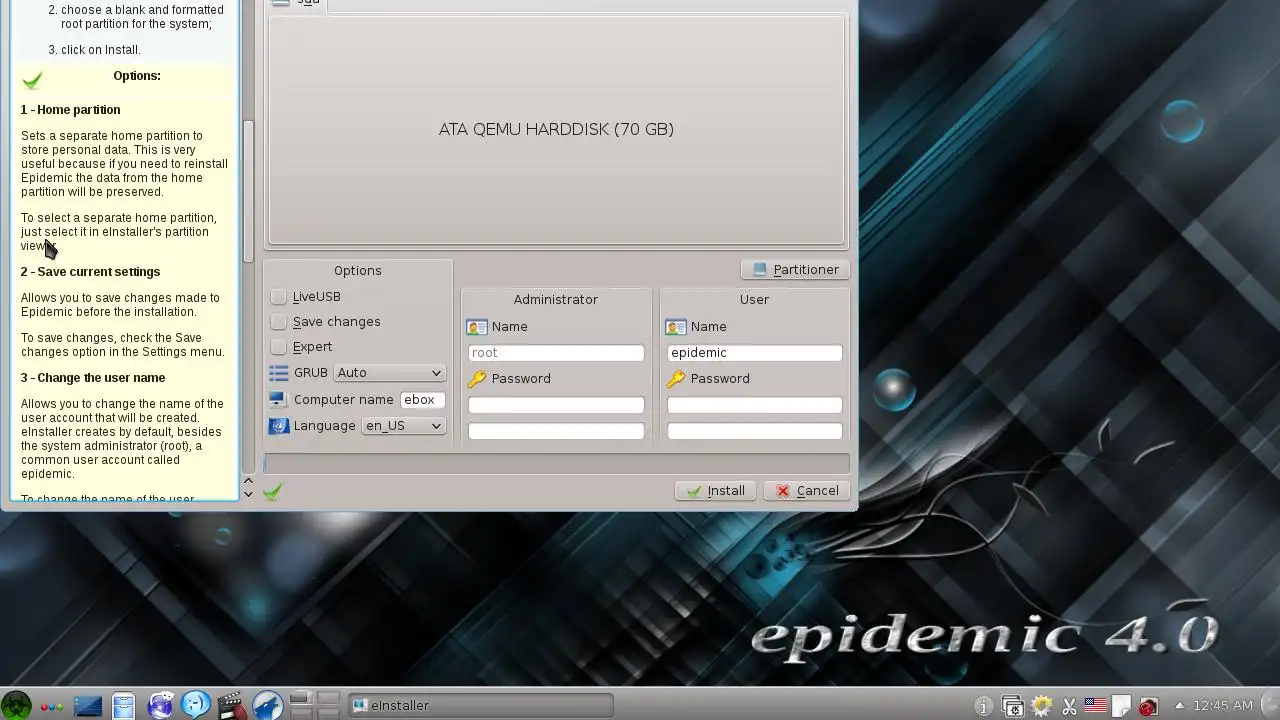Click the GRUB list icon
Screen dimensions: 1280x720
tap(278, 373)
